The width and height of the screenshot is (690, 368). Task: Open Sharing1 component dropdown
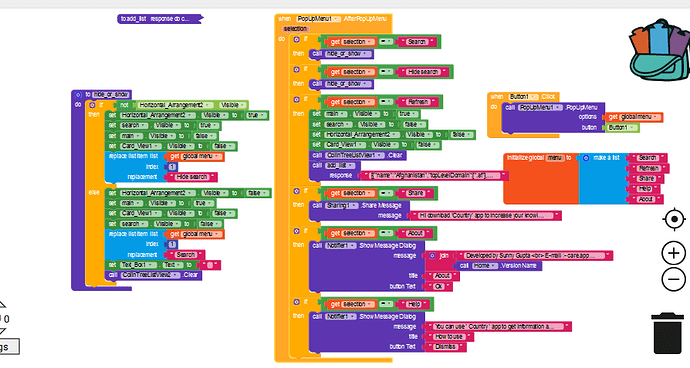[x=341, y=206]
